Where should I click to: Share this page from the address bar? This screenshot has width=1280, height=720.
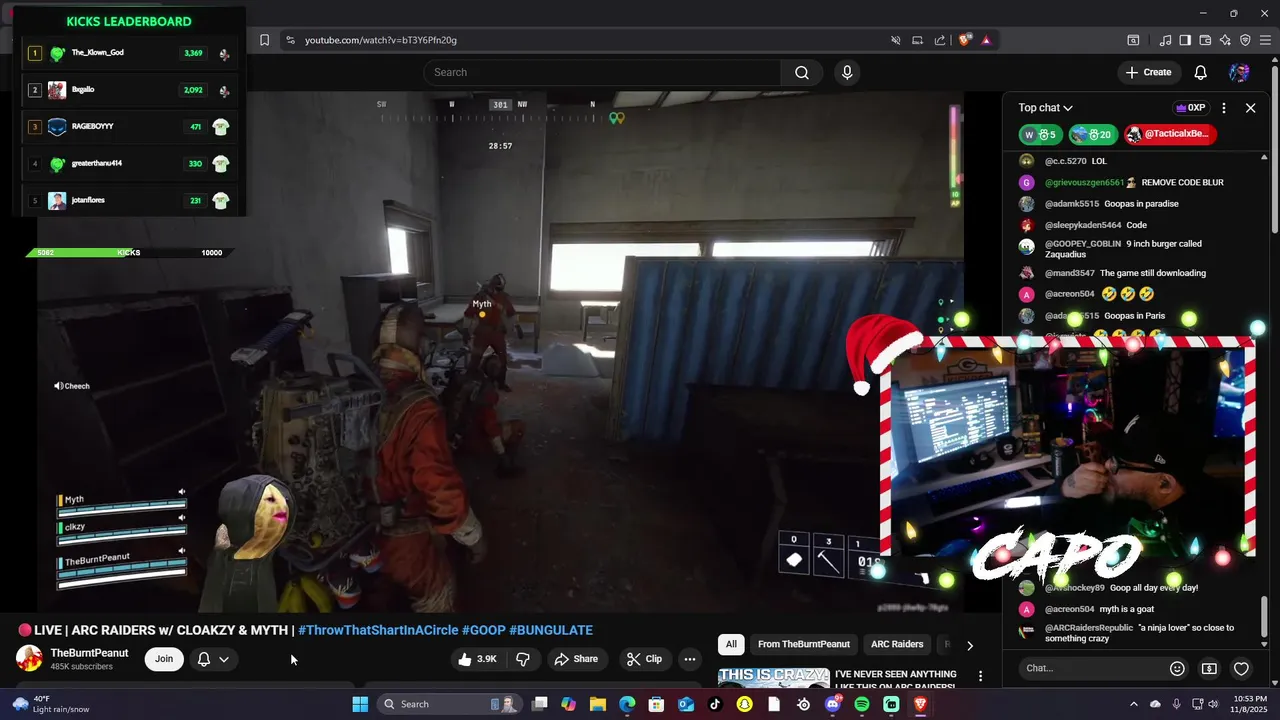(x=940, y=40)
